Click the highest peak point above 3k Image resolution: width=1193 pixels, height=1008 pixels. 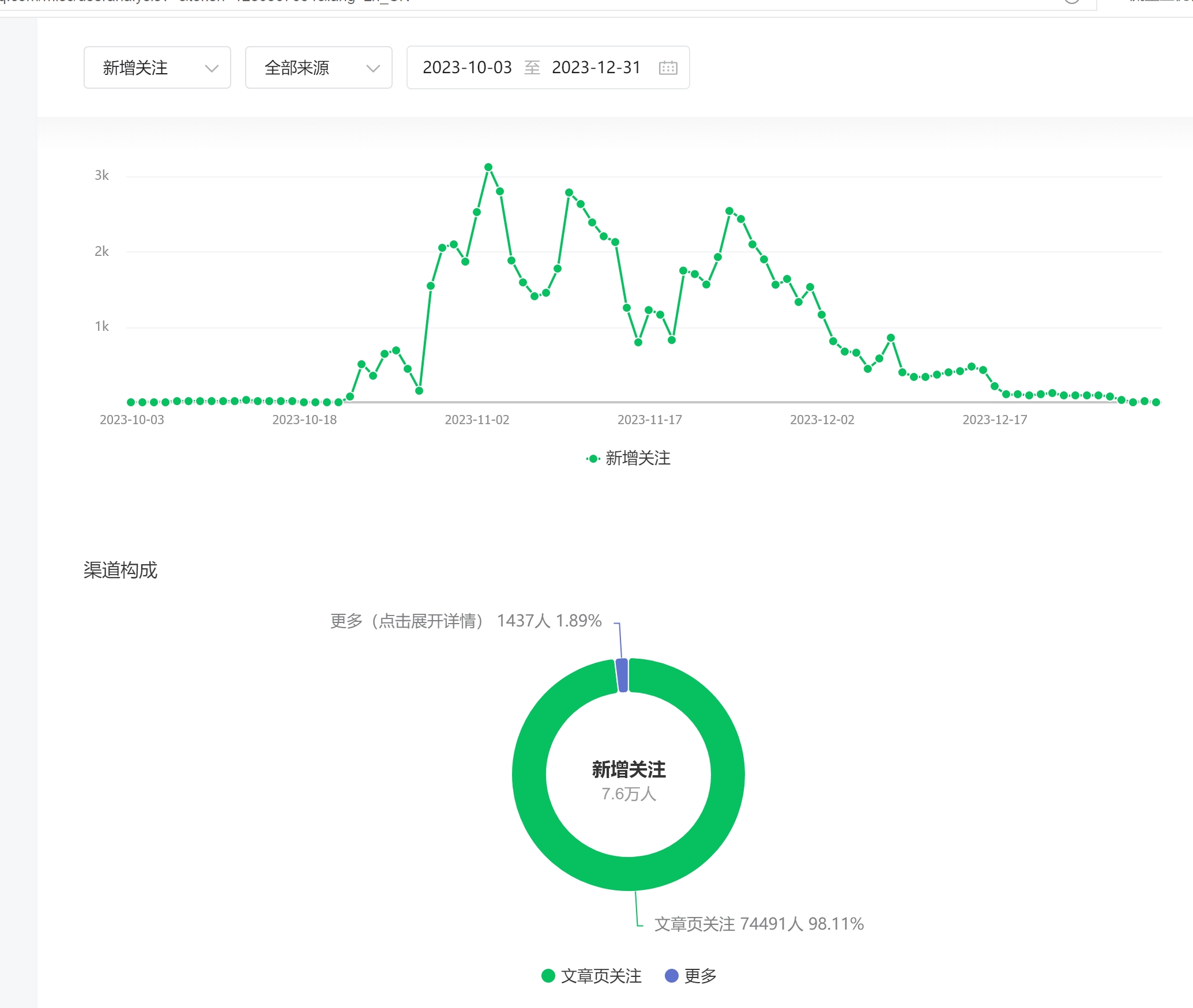coord(488,167)
